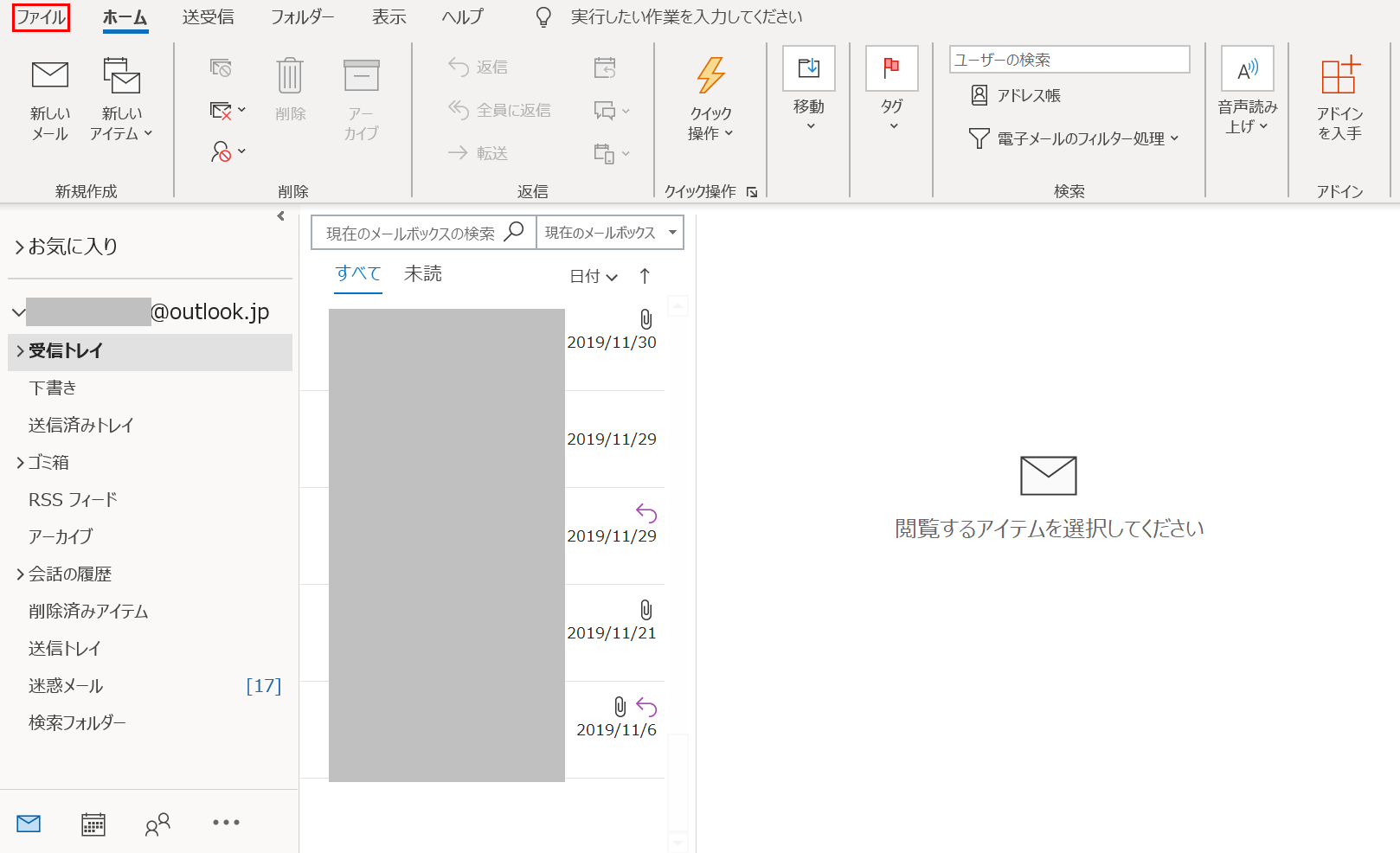The height and width of the screenshot is (853, 1400).
Task: Expand the 会話の履歴 folder
Action: 20,574
